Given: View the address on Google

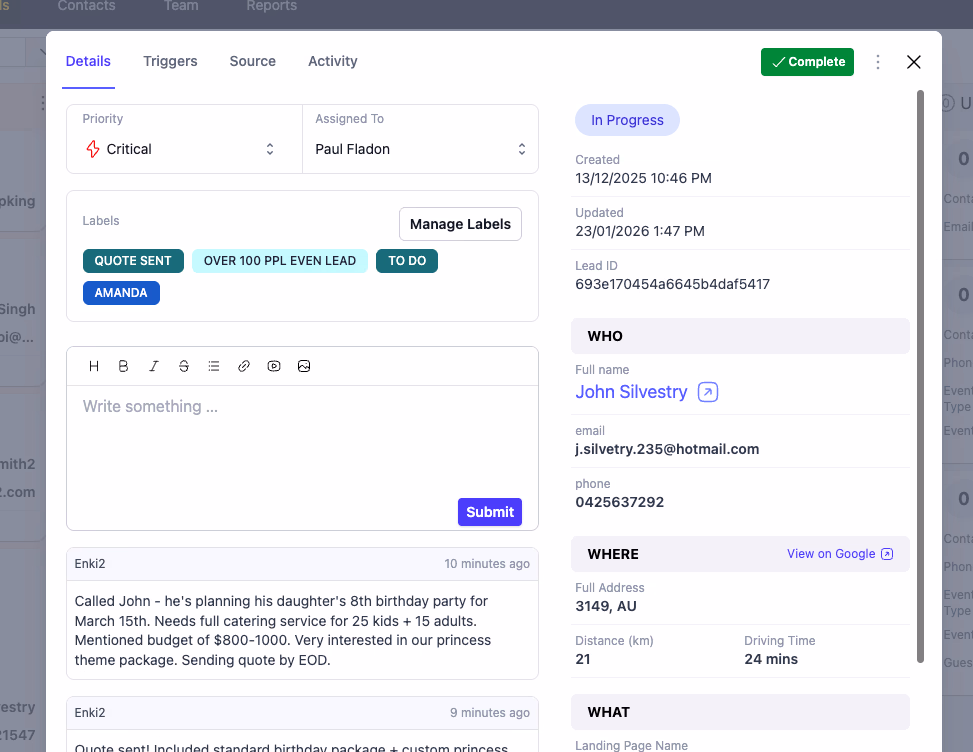Looking at the screenshot, I should coord(840,553).
